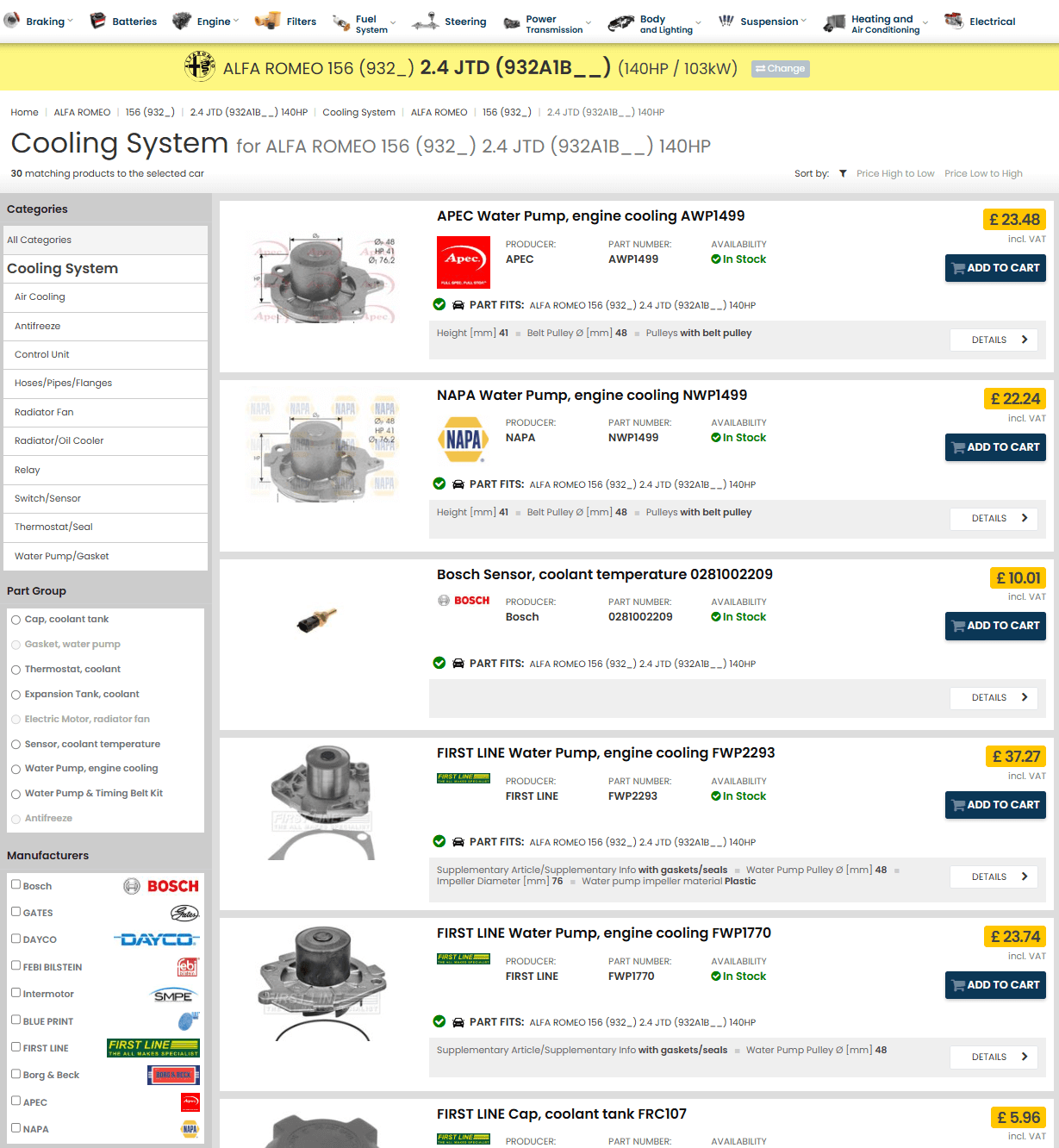The image size is (1059, 1148).
Task: Tick the DAYCO manufacturer checkbox
Action: click(16, 939)
